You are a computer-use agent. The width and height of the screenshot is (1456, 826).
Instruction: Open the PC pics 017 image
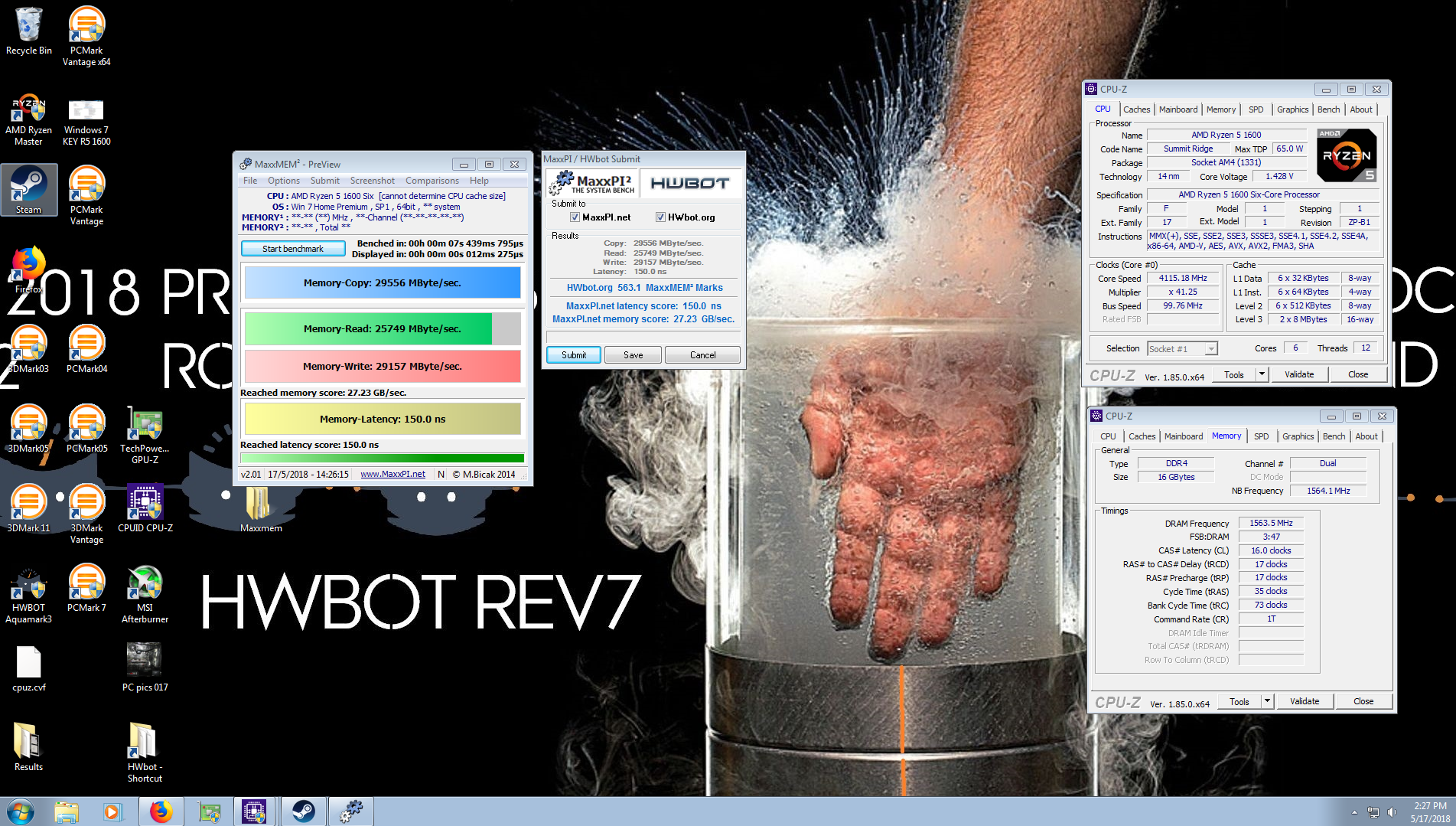[145, 668]
